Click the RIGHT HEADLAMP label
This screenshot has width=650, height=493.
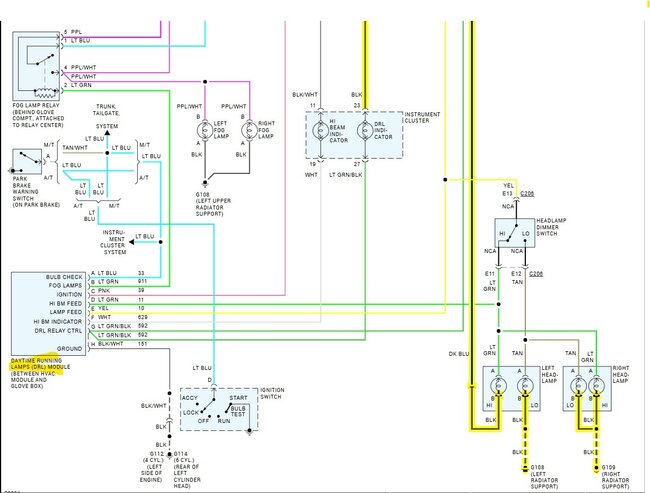(x=621, y=374)
